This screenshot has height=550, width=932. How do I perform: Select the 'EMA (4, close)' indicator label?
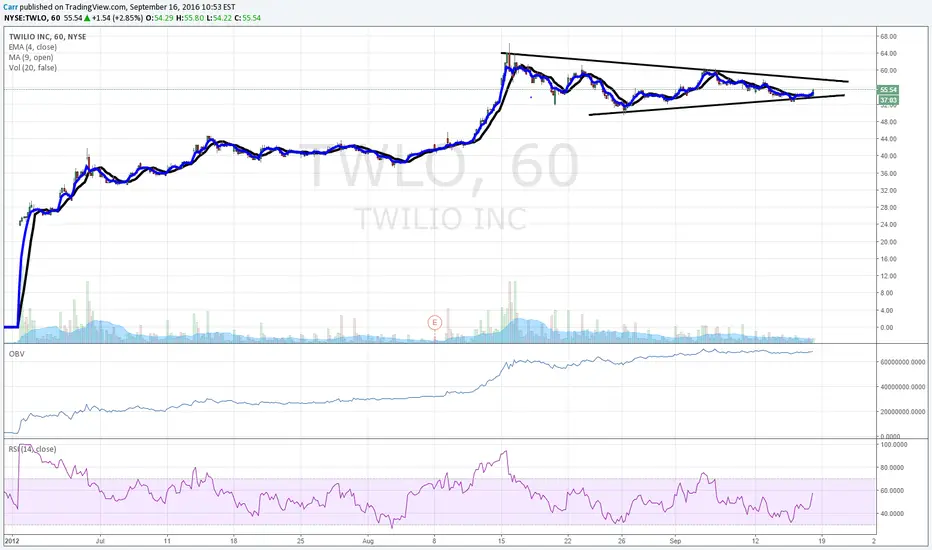(x=33, y=47)
